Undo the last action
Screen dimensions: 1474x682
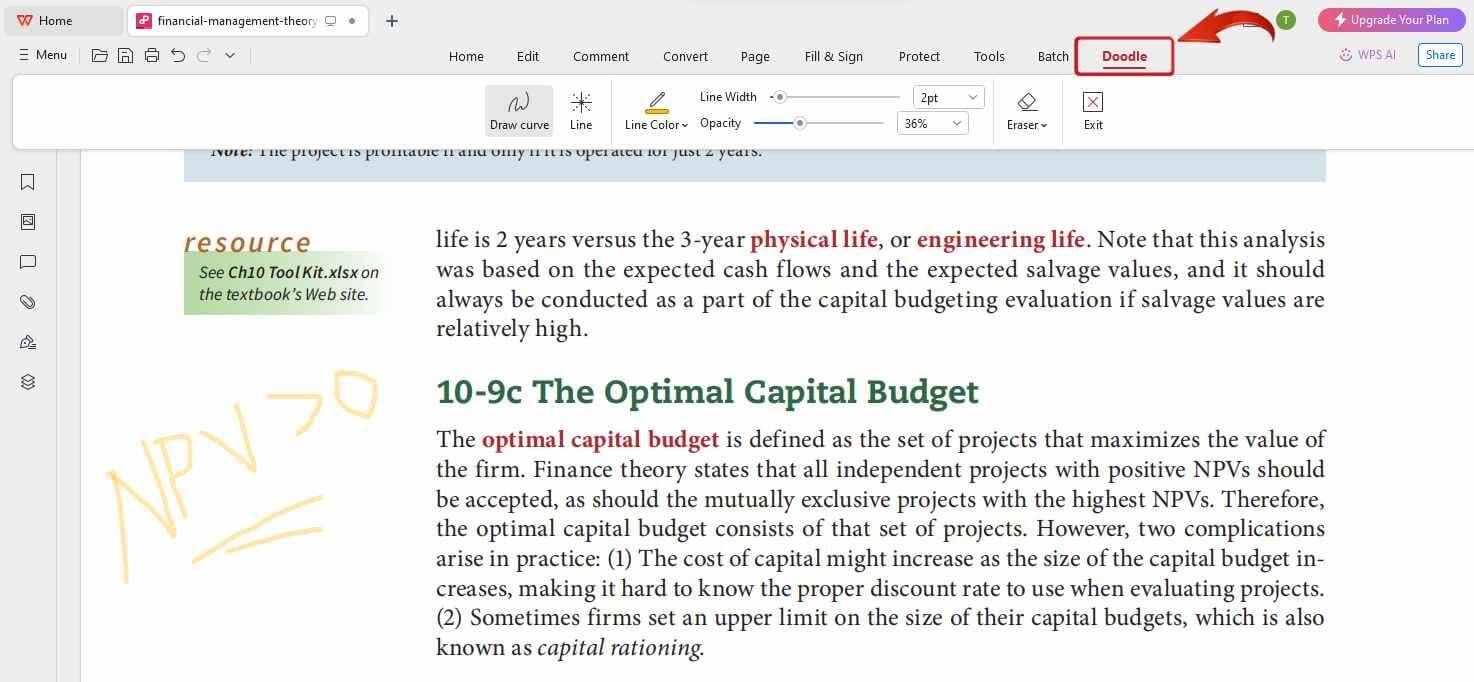178,55
